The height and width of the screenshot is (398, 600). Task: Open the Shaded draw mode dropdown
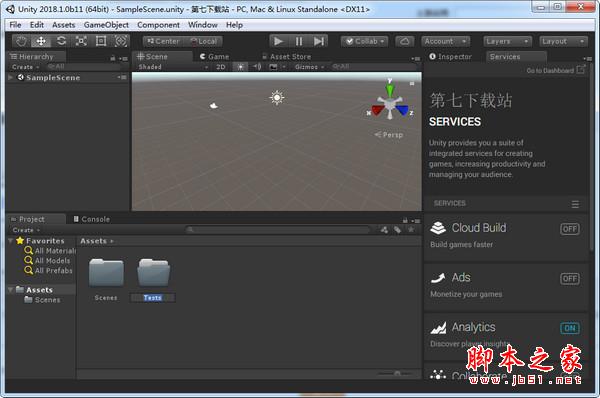coord(173,67)
